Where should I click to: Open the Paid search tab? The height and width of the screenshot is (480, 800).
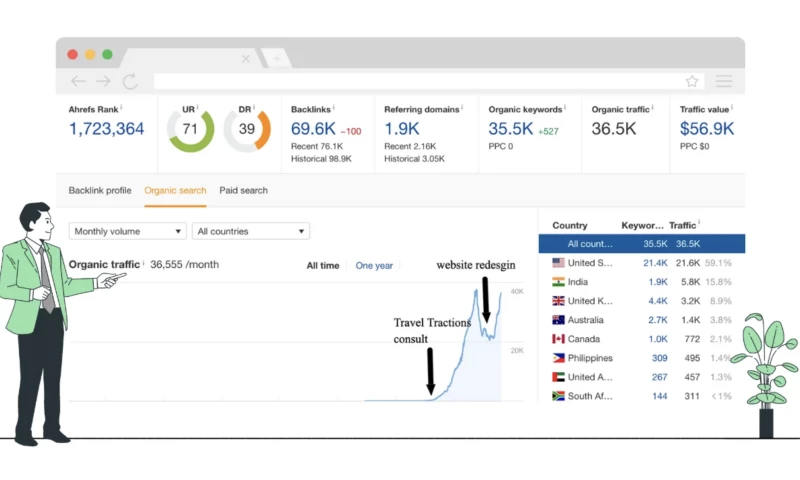[243, 190]
